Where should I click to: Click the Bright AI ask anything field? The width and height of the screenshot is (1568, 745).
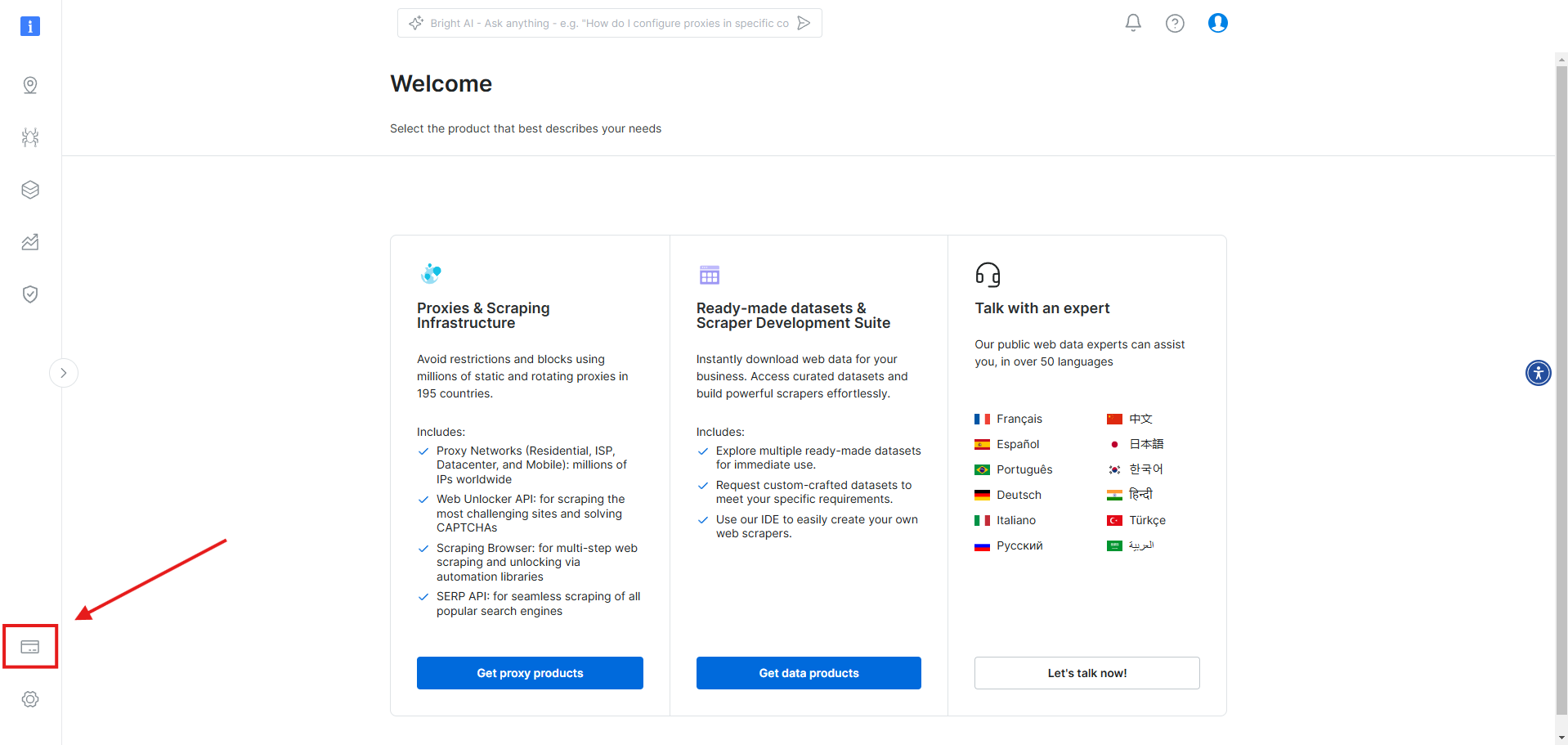[x=601, y=23]
